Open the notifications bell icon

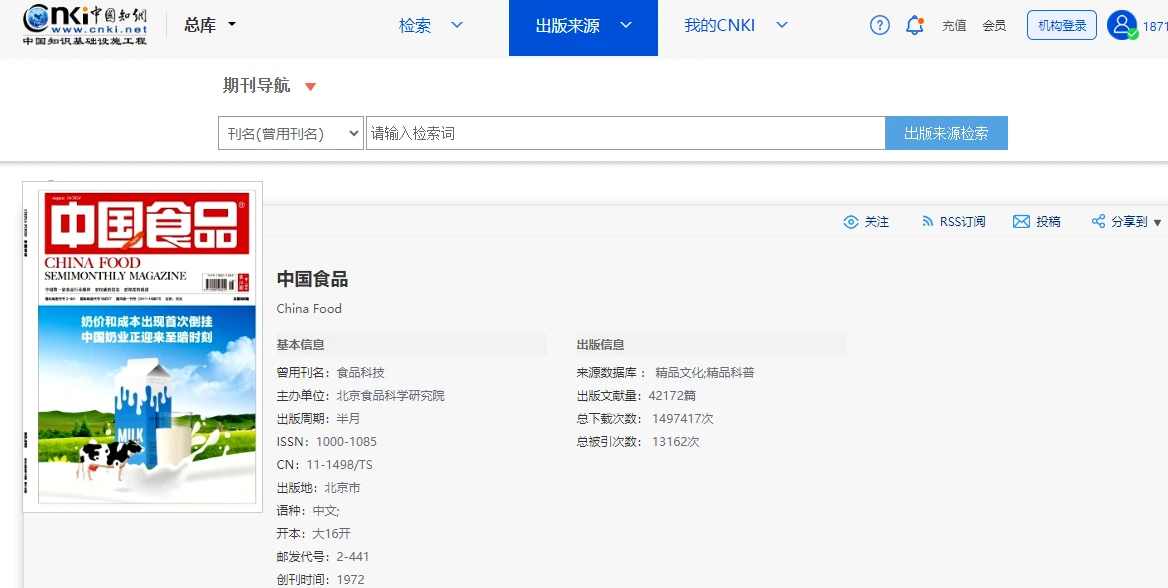(915, 25)
